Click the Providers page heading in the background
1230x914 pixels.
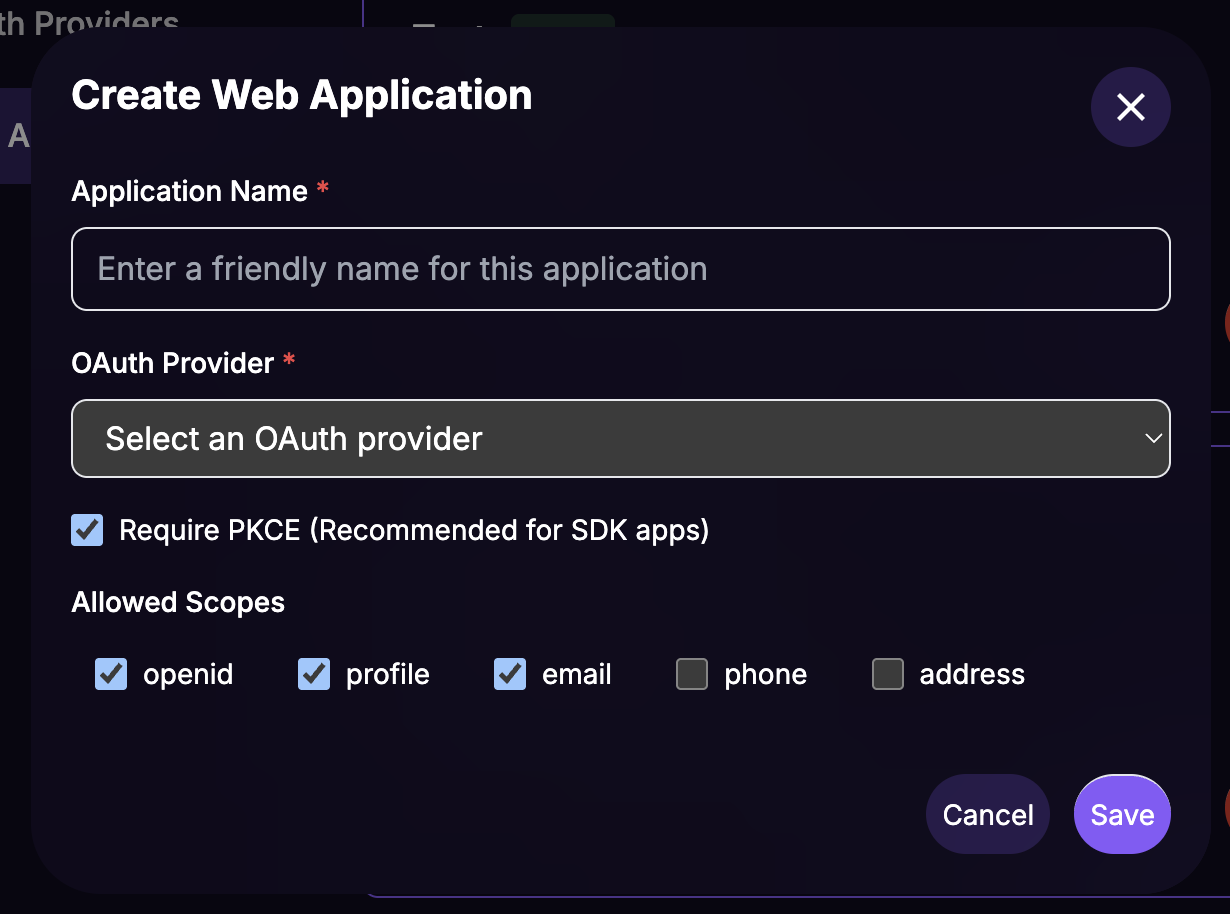click(x=90, y=20)
